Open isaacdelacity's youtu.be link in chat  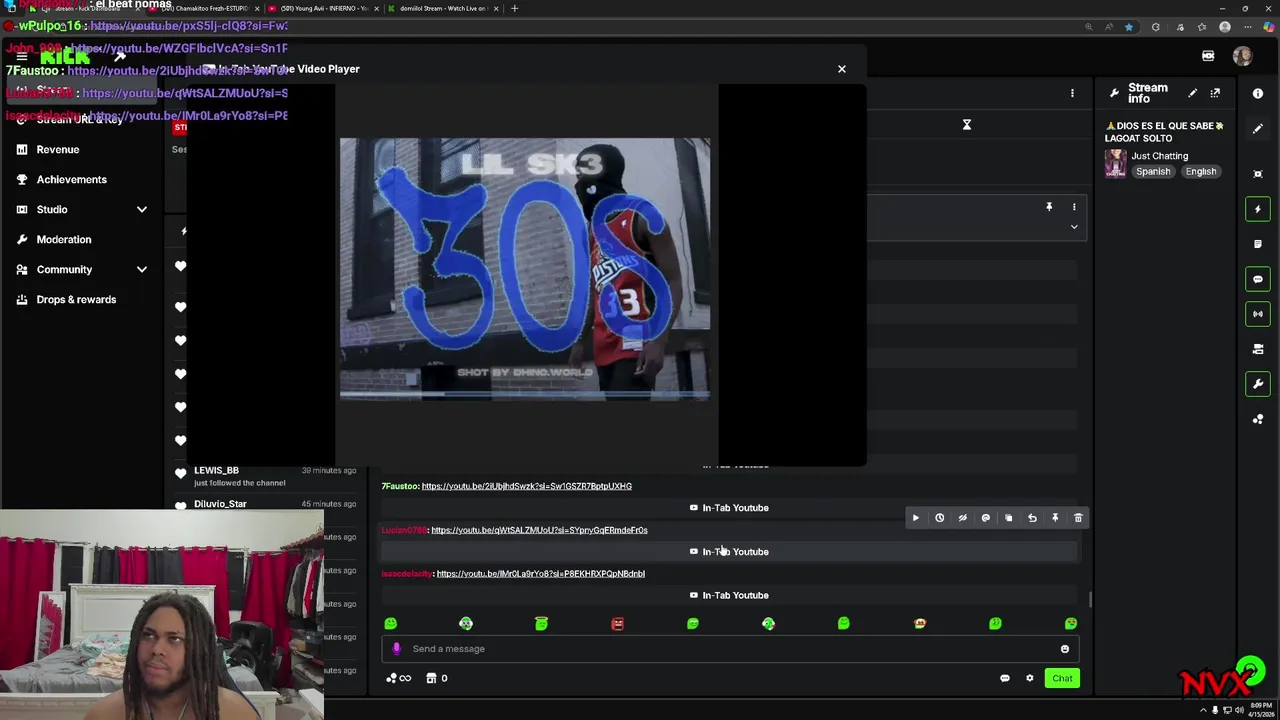coord(540,574)
